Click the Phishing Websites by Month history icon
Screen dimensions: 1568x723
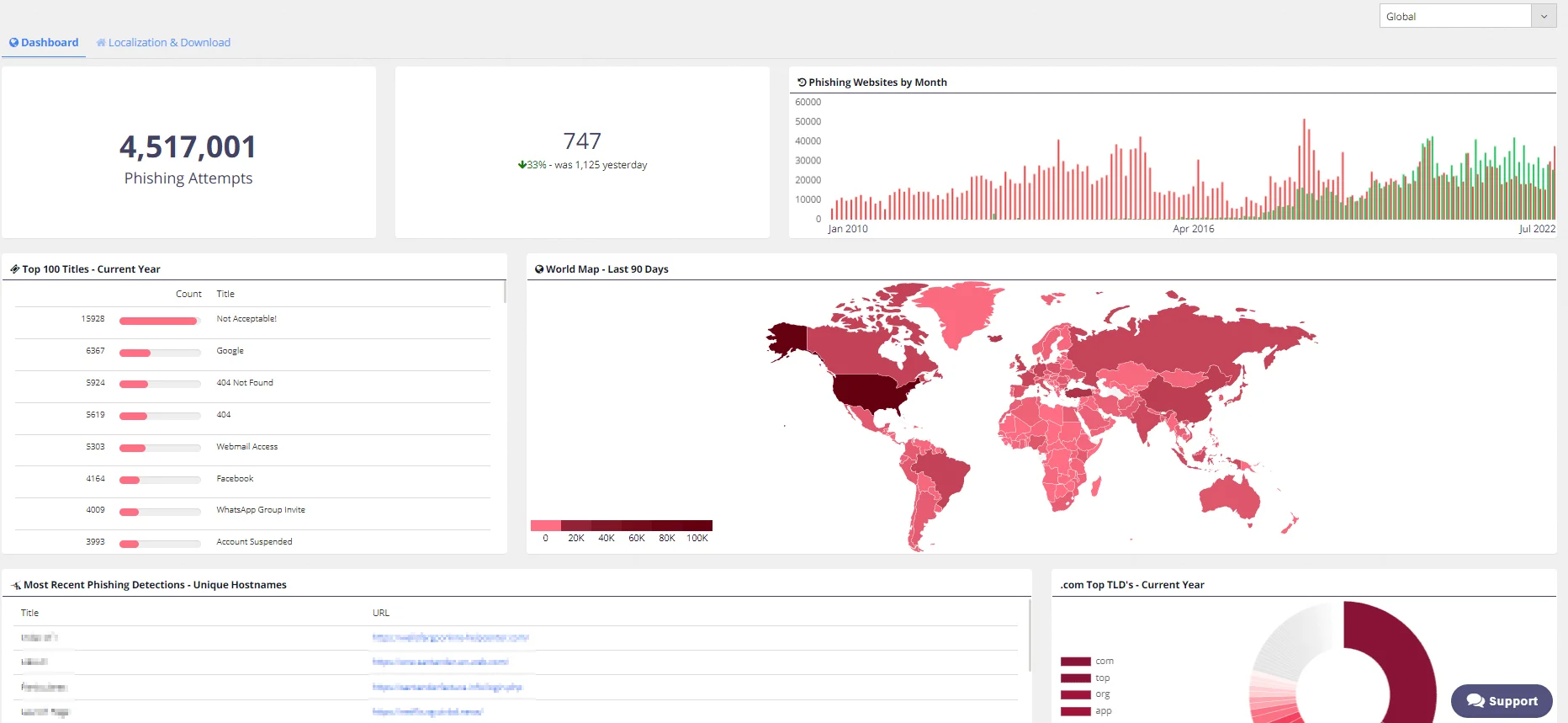[x=802, y=82]
